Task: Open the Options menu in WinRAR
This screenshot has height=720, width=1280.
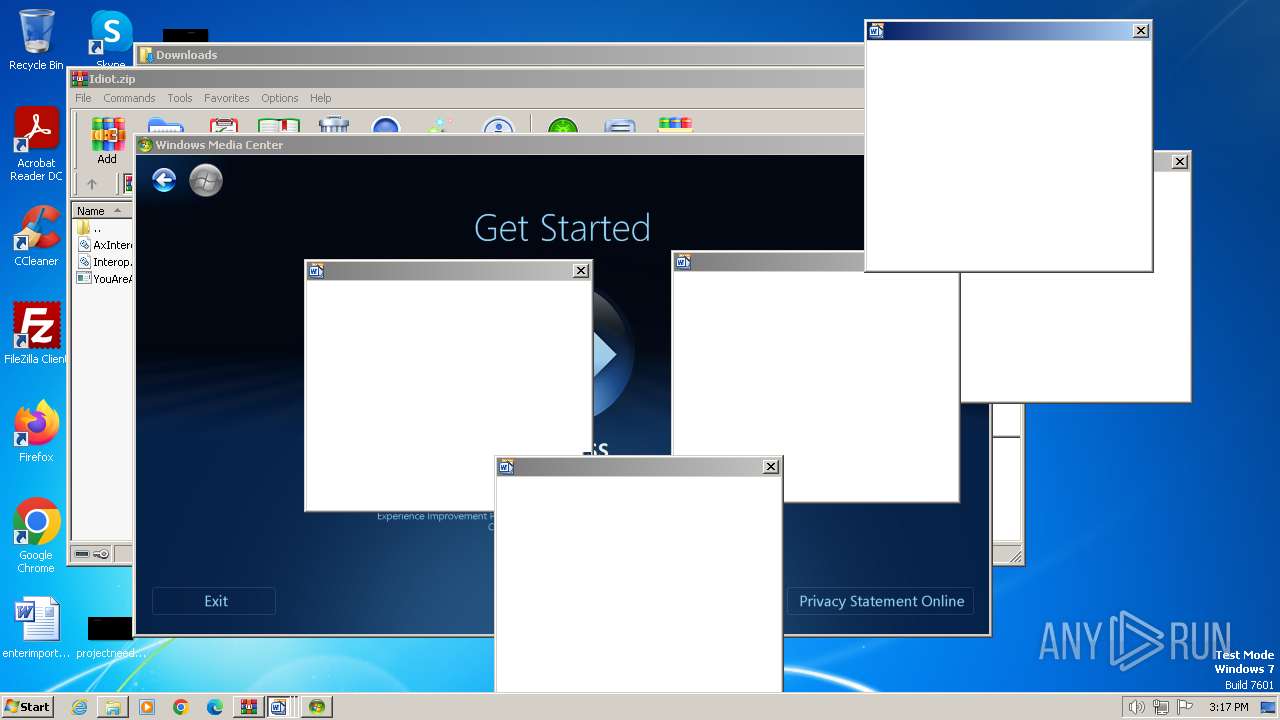Action: 280,98
